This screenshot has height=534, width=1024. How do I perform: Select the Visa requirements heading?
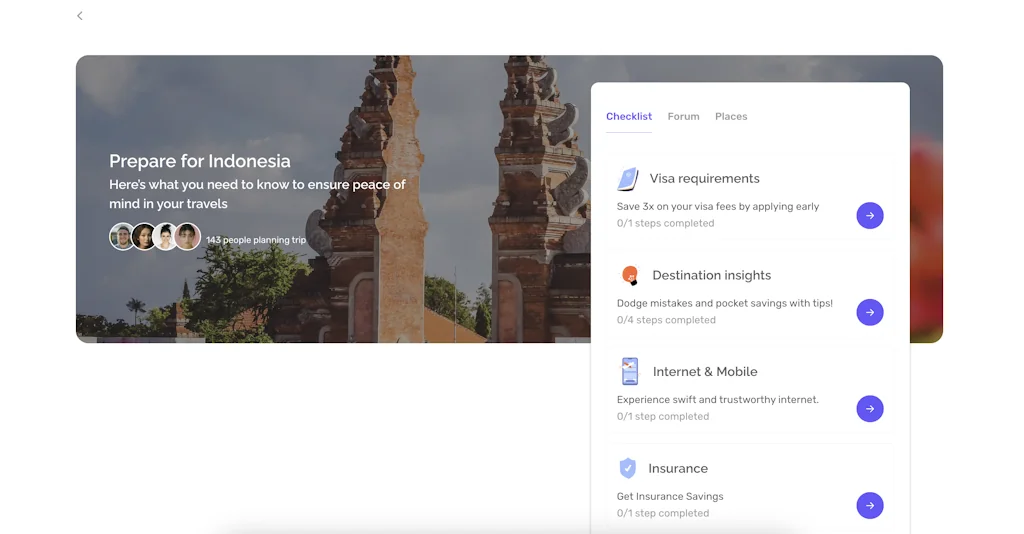704,179
